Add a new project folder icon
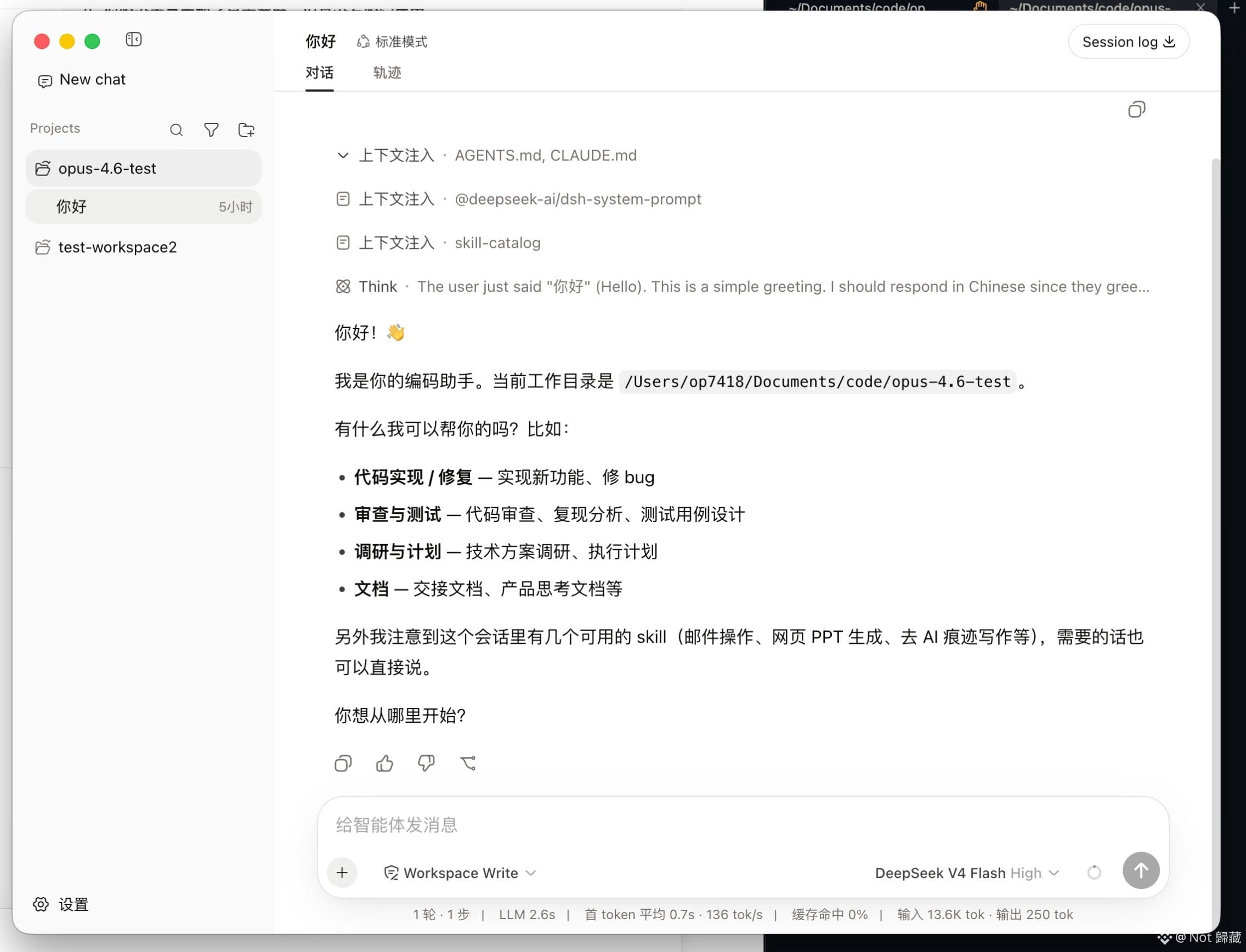 pyautogui.click(x=246, y=131)
